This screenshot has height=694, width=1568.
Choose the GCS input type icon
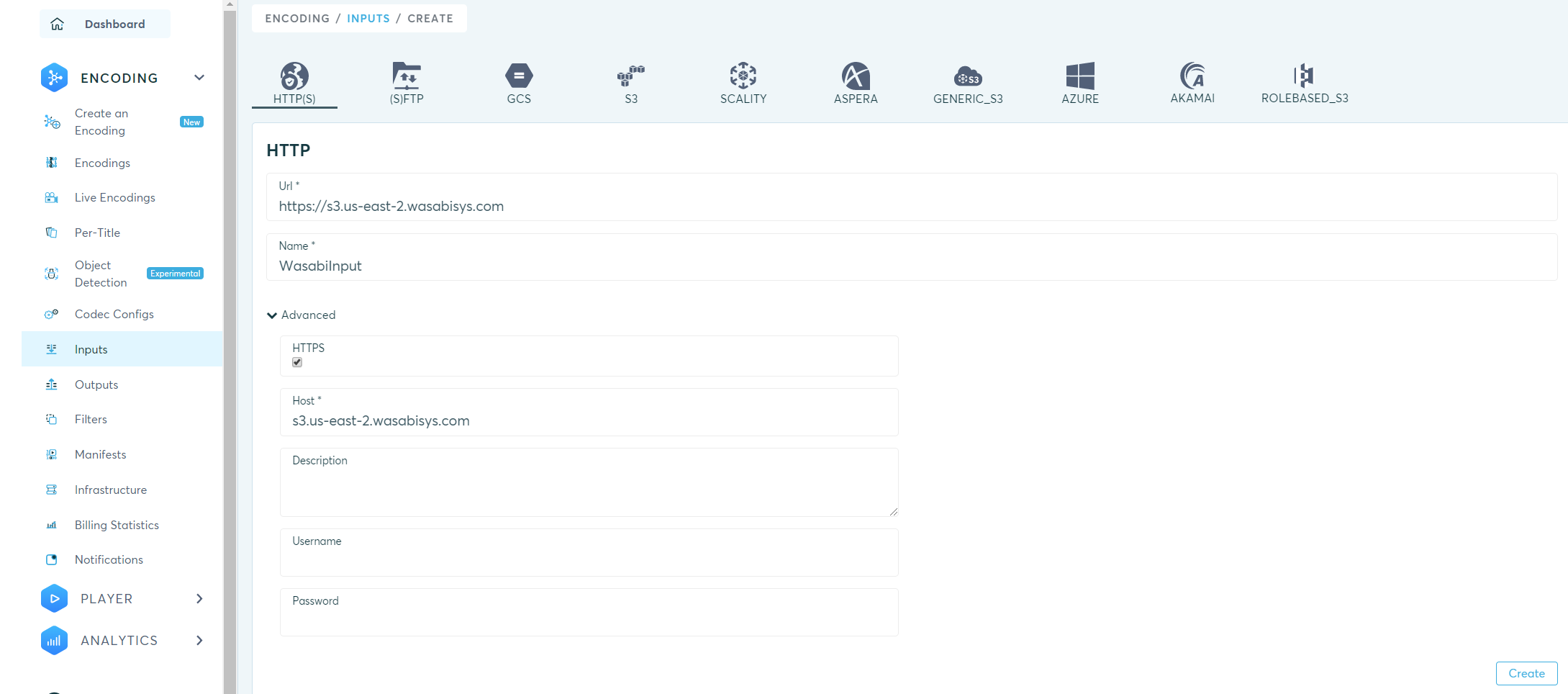pyautogui.click(x=519, y=76)
